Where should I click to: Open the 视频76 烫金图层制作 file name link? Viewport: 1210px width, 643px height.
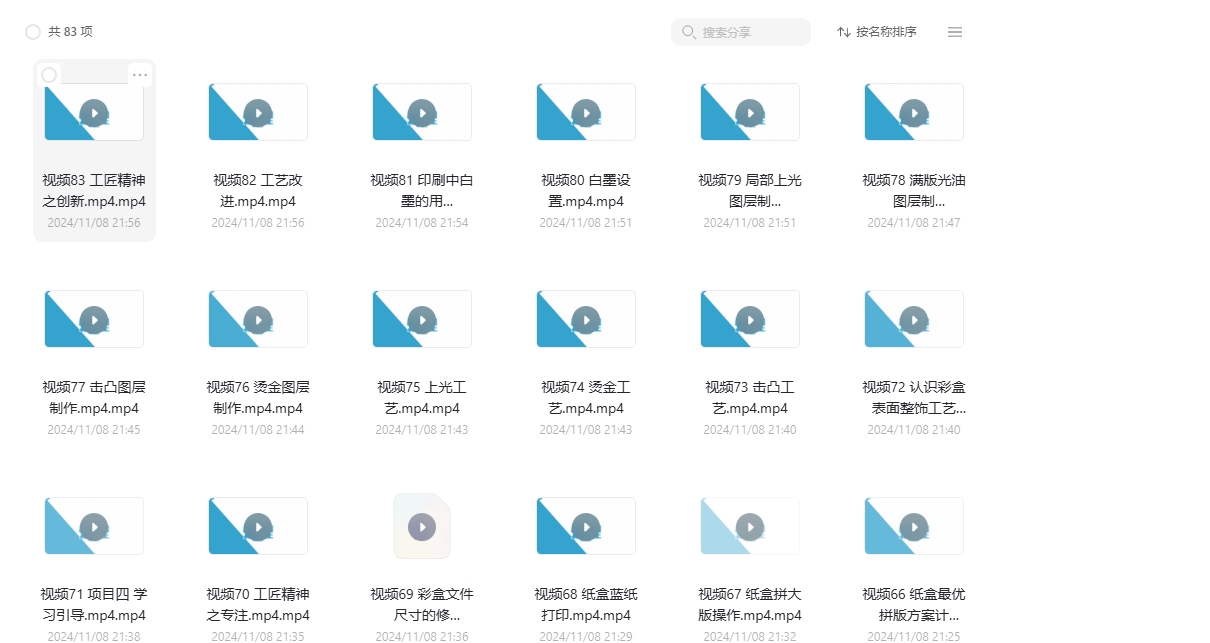258,397
